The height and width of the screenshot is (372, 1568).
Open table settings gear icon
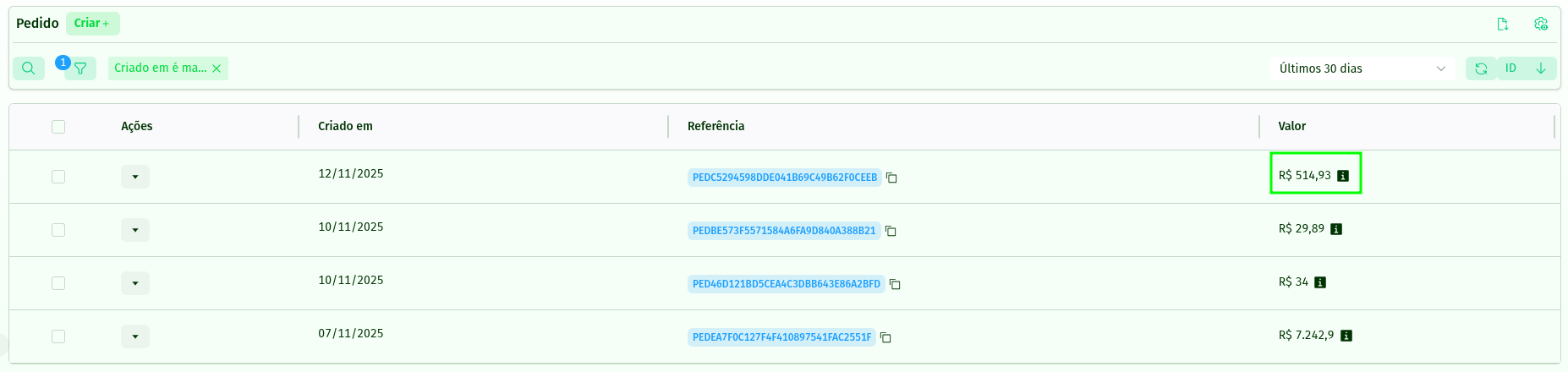tap(1541, 24)
